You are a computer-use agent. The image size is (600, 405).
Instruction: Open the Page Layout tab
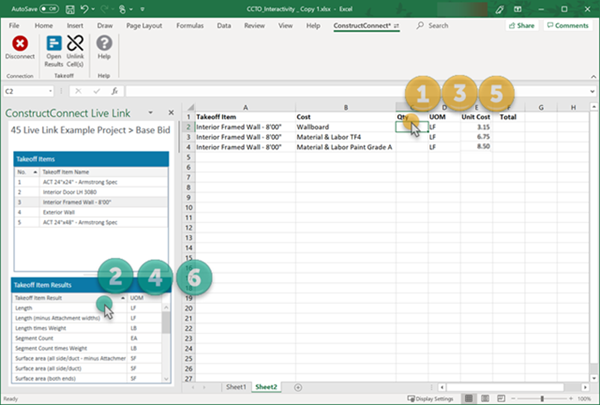coord(144,25)
